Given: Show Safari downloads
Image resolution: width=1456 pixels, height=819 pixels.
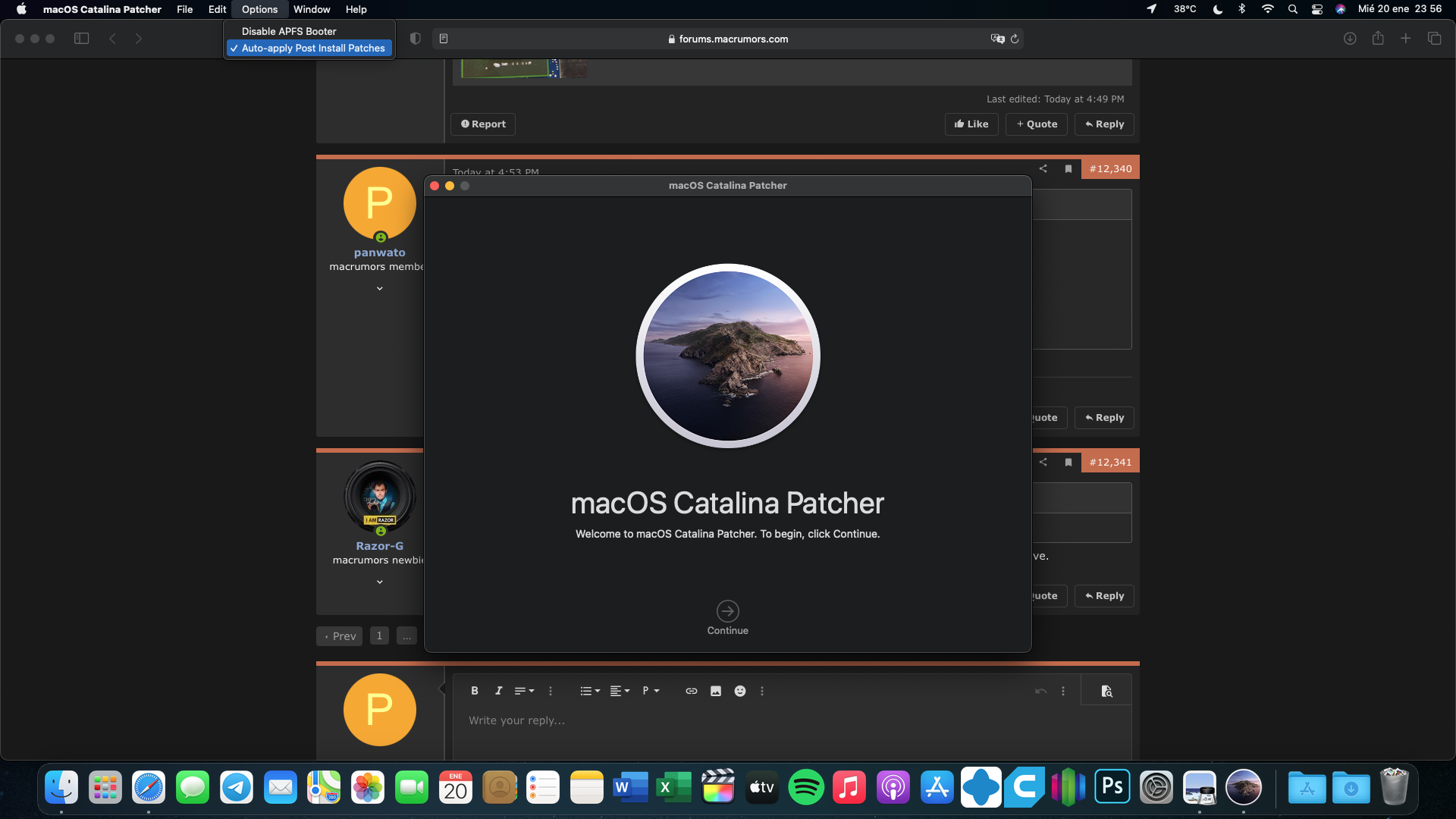Looking at the screenshot, I should 1350,39.
